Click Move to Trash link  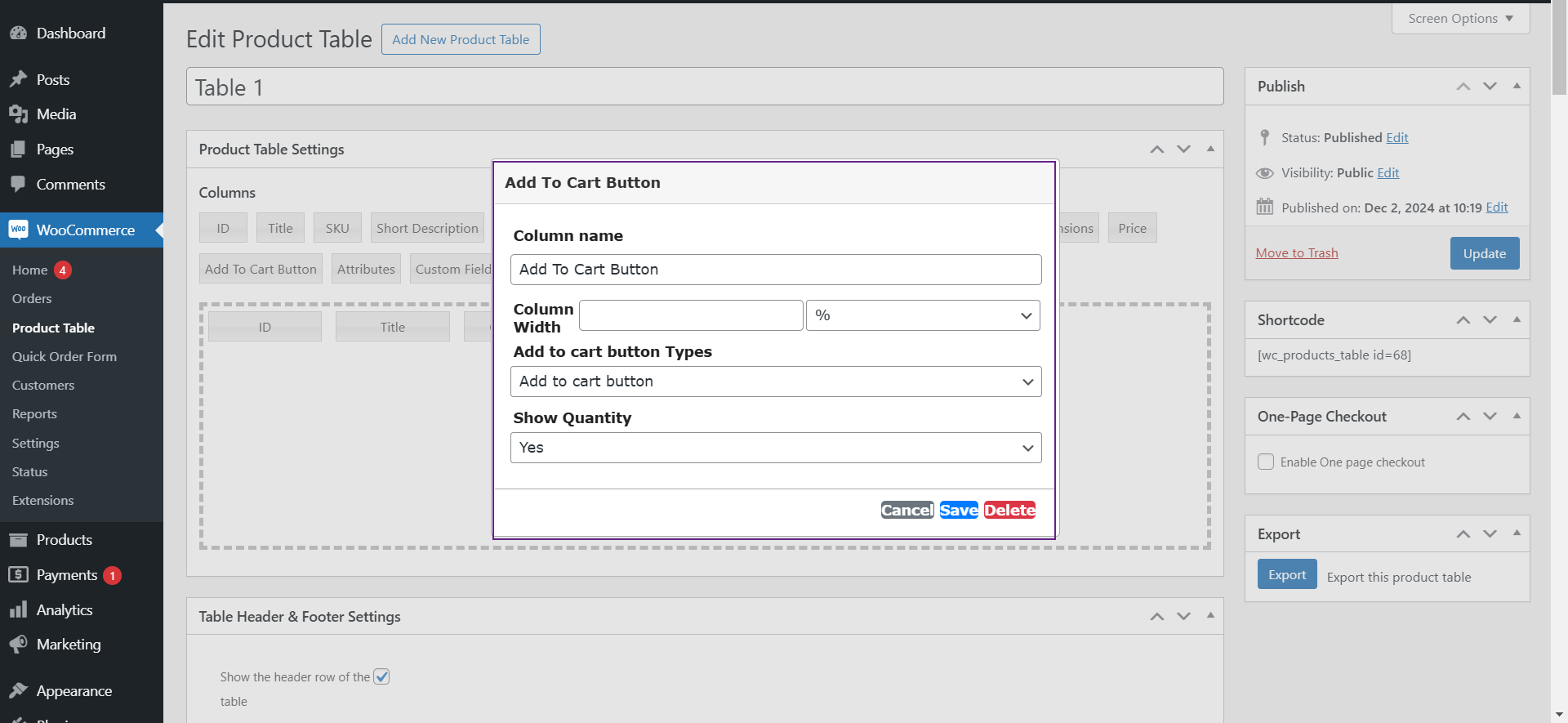[x=1296, y=252]
